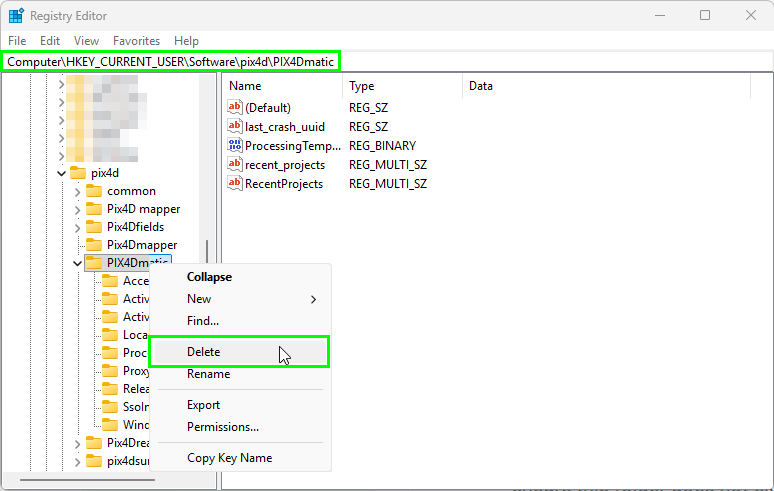Viewport: 774px width, 491px height.
Task: Select the Loca subkey folder icon
Action: tap(110, 335)
